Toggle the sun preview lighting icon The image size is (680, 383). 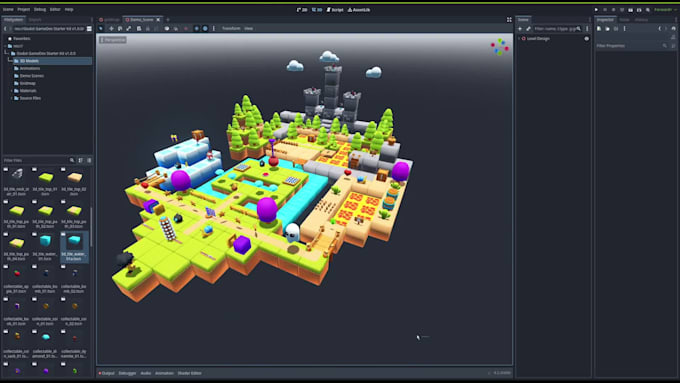[196, 29]
